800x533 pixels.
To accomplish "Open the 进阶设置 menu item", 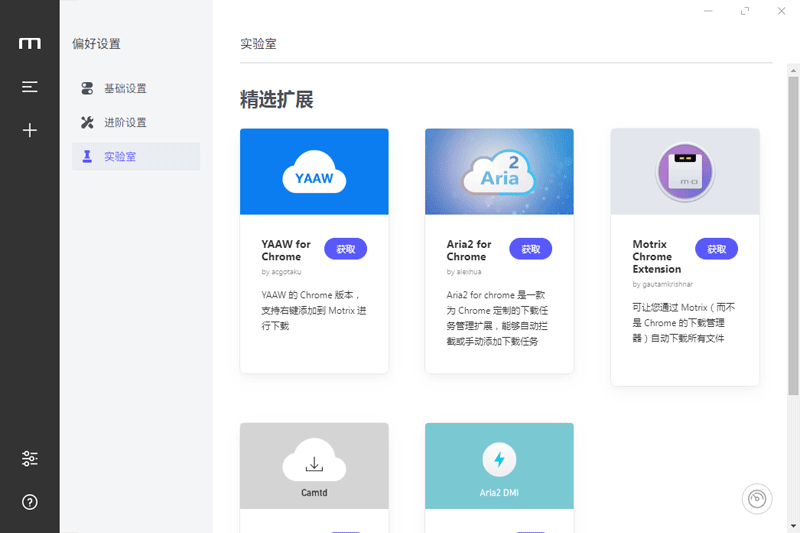I will (x=125, y=122).
